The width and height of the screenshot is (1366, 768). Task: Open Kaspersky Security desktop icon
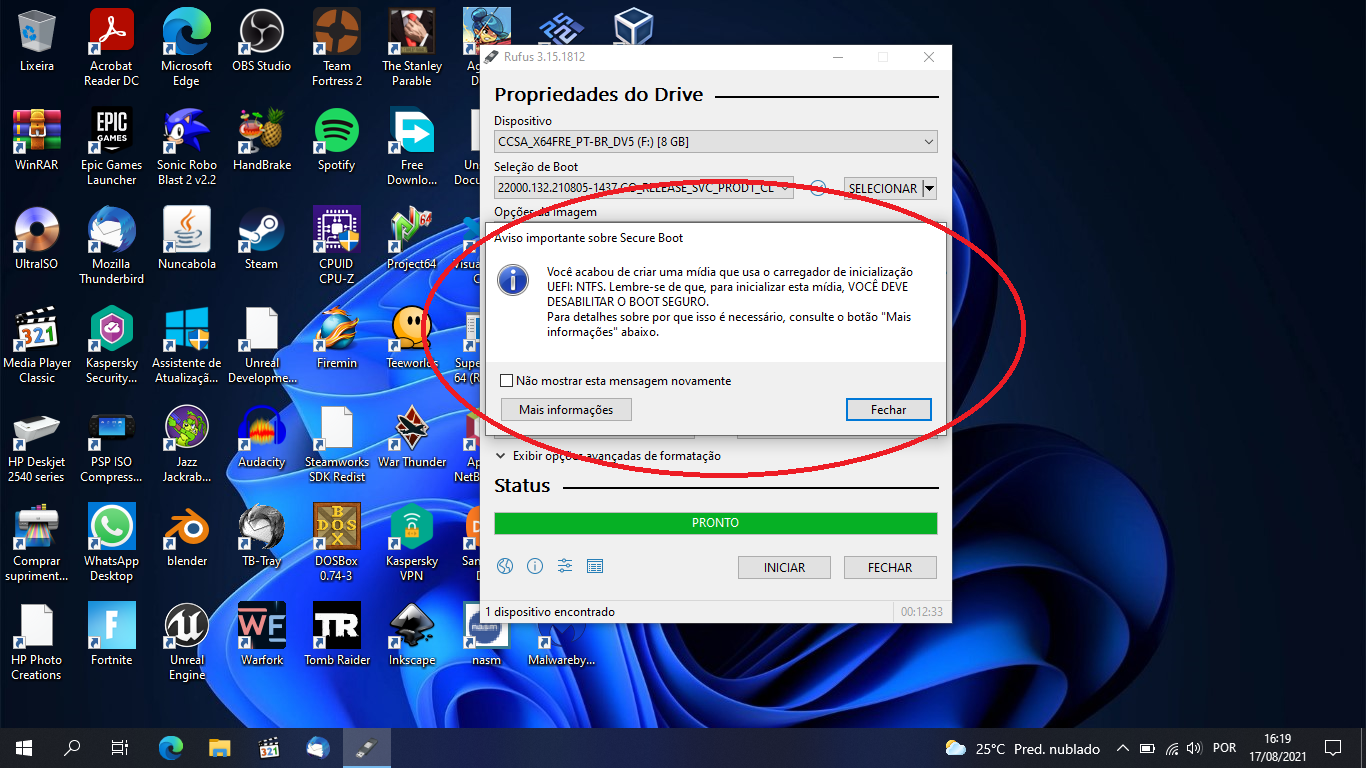click(111, 345)
